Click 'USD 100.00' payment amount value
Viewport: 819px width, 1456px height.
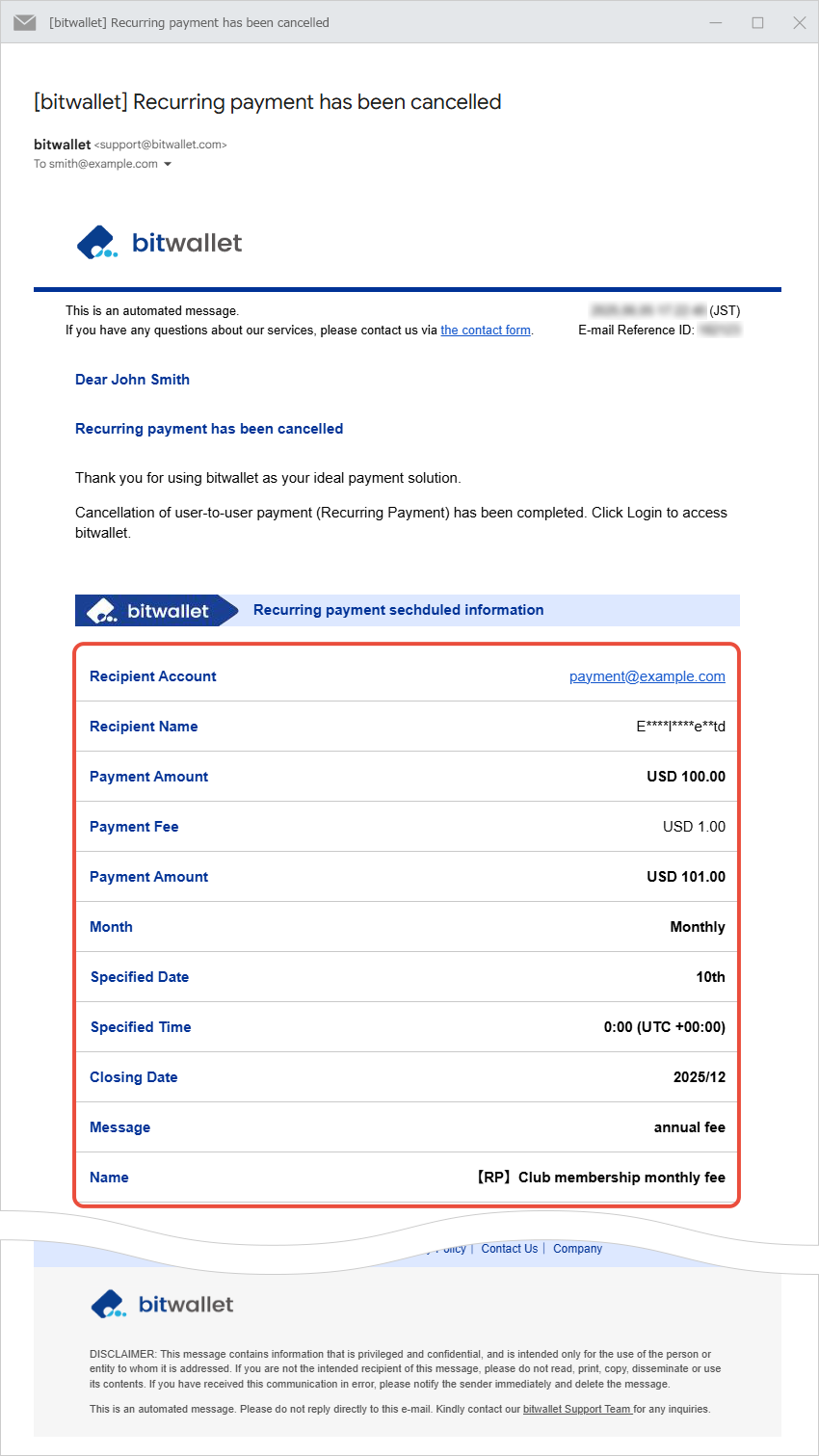(x=686, y=777)
